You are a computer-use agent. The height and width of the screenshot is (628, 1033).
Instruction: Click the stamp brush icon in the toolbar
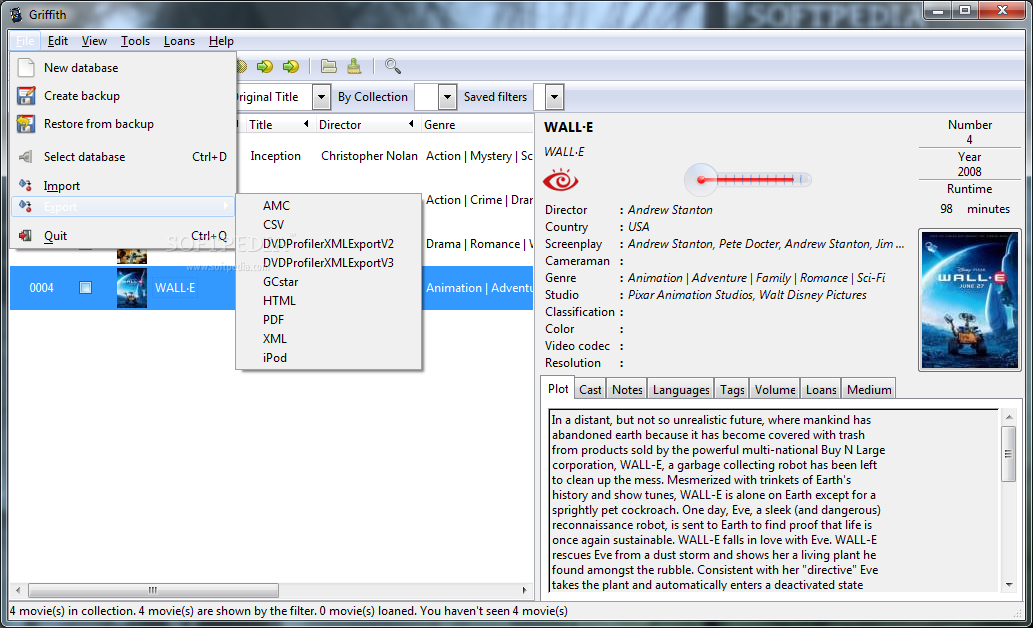pos(354,66)
